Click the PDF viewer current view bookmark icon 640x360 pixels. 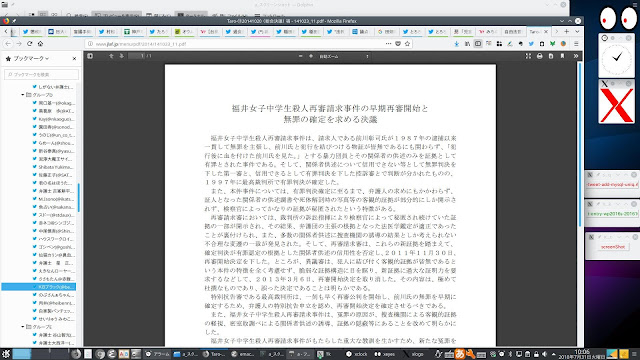562,56
